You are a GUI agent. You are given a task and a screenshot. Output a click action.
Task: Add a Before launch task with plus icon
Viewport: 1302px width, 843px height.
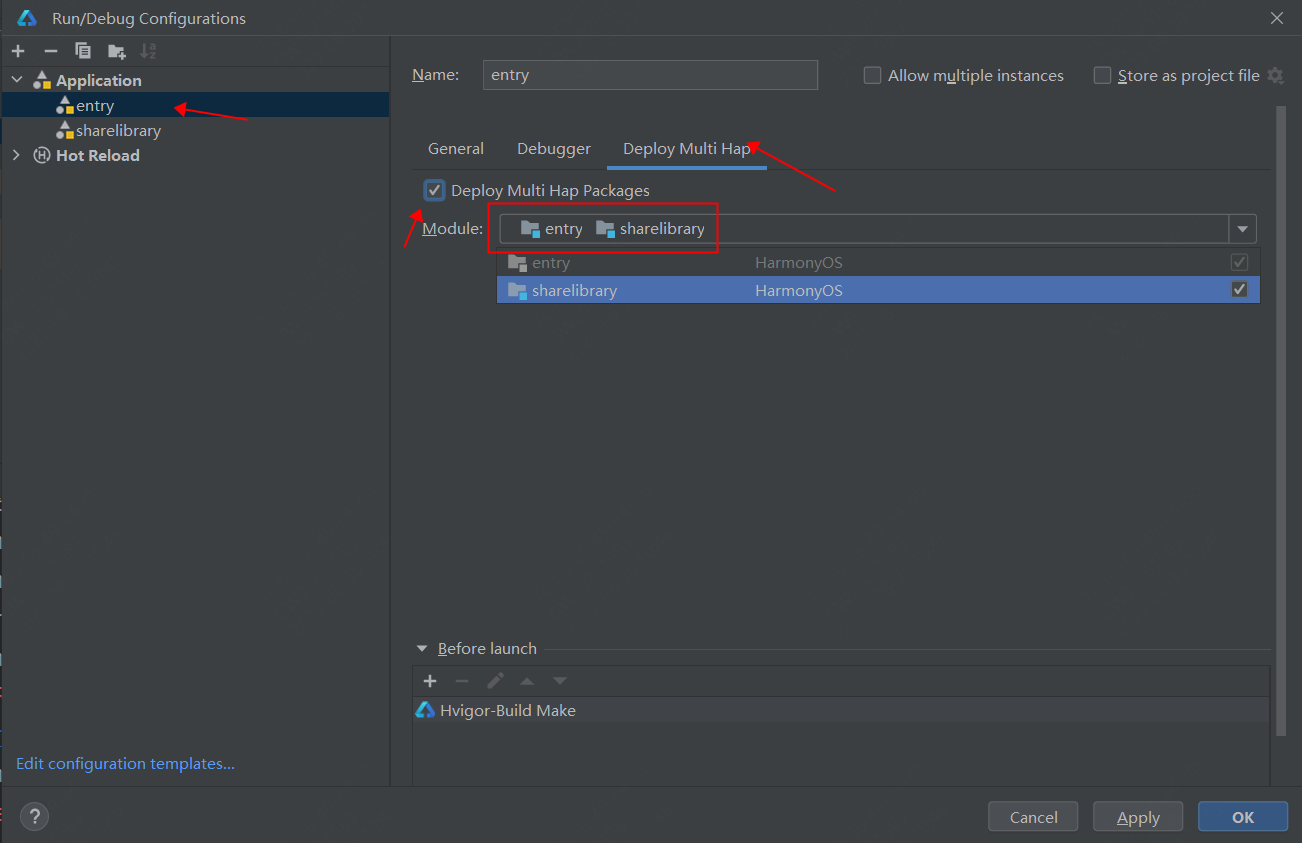(x=430, y=681)
